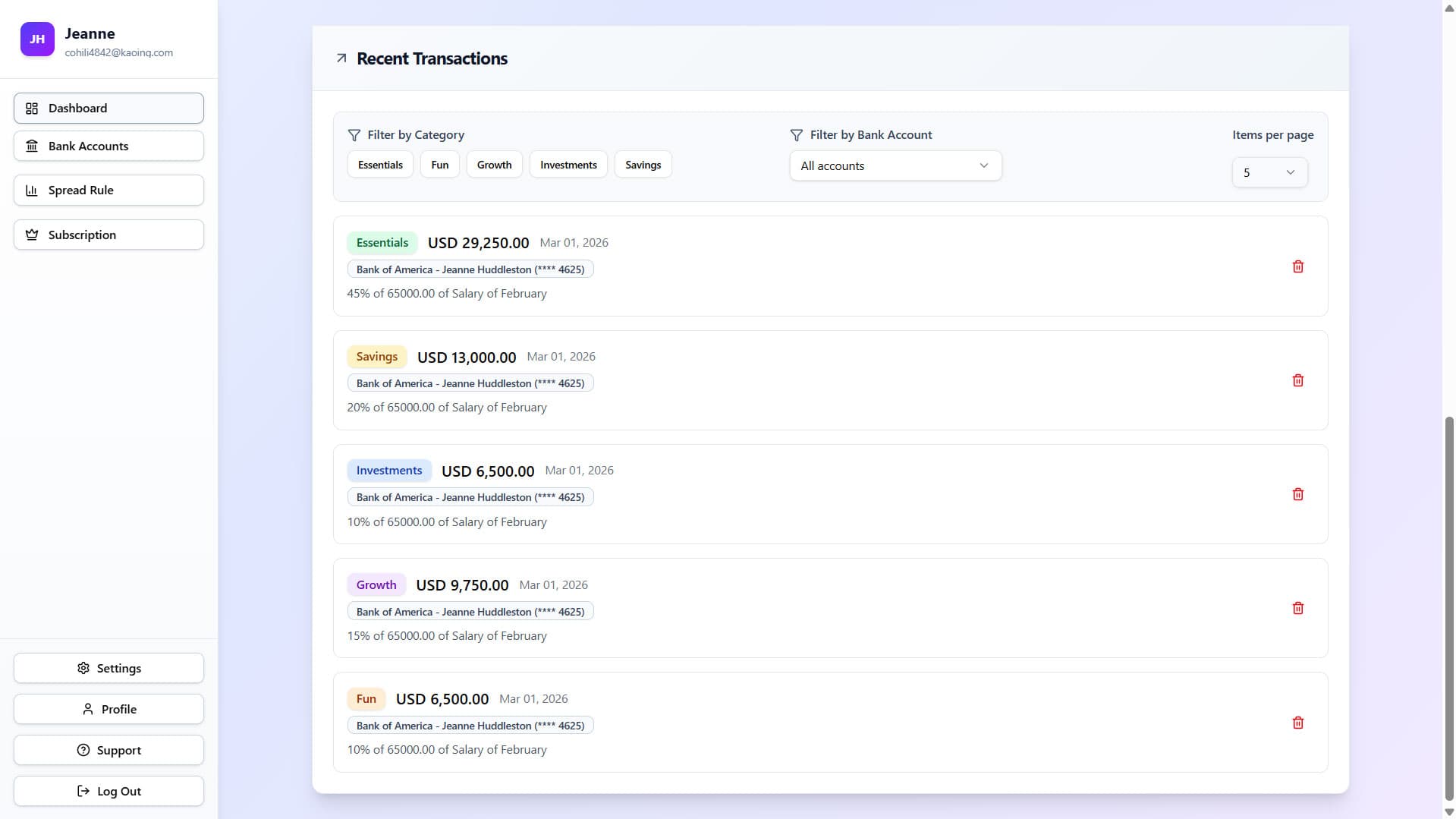Screen dimensions: 1456x819
Task: Open the All accounts dropdown
Action: (895, 165)
